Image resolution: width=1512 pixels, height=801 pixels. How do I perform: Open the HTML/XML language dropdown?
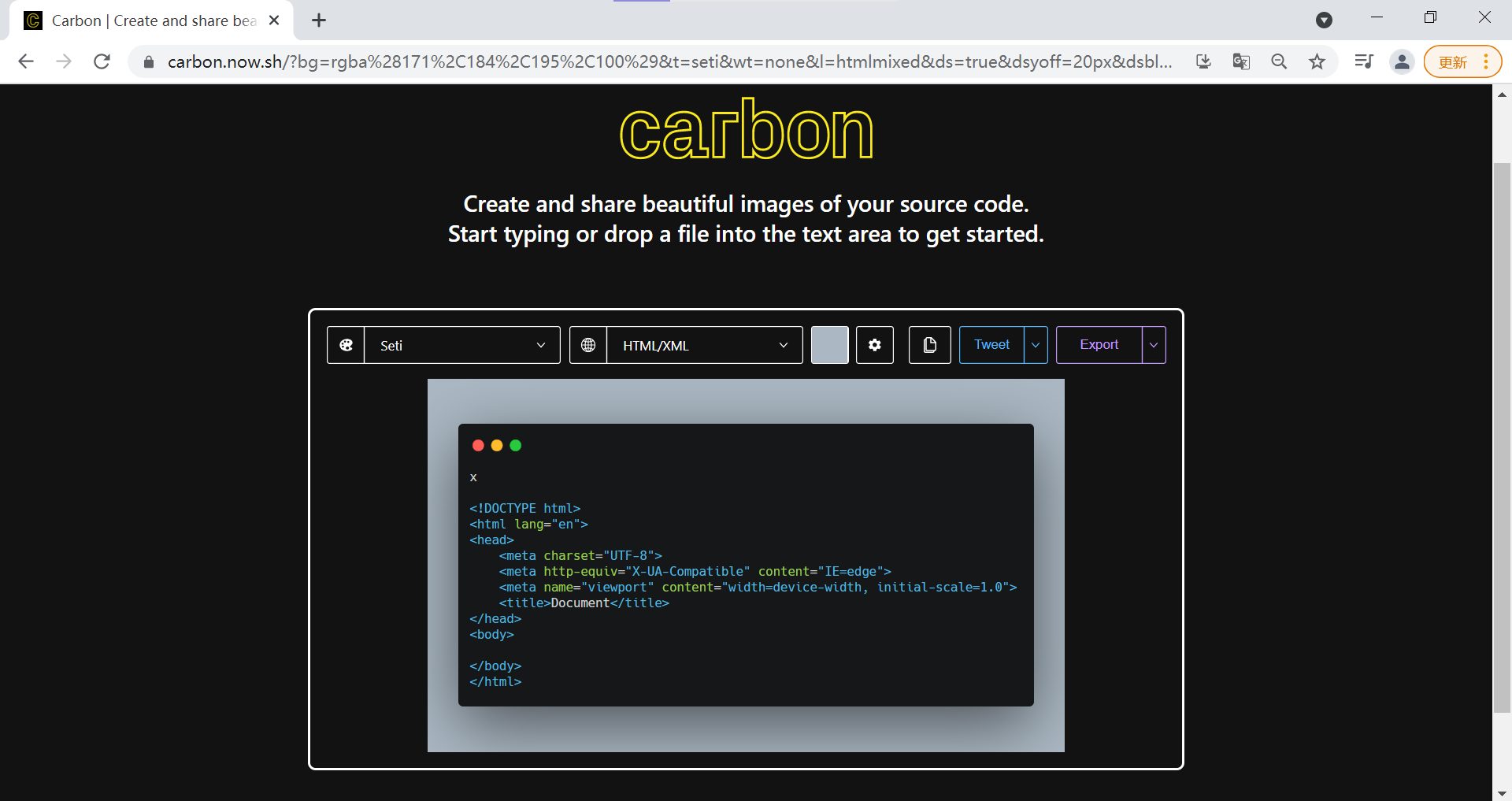click(705, 345)
